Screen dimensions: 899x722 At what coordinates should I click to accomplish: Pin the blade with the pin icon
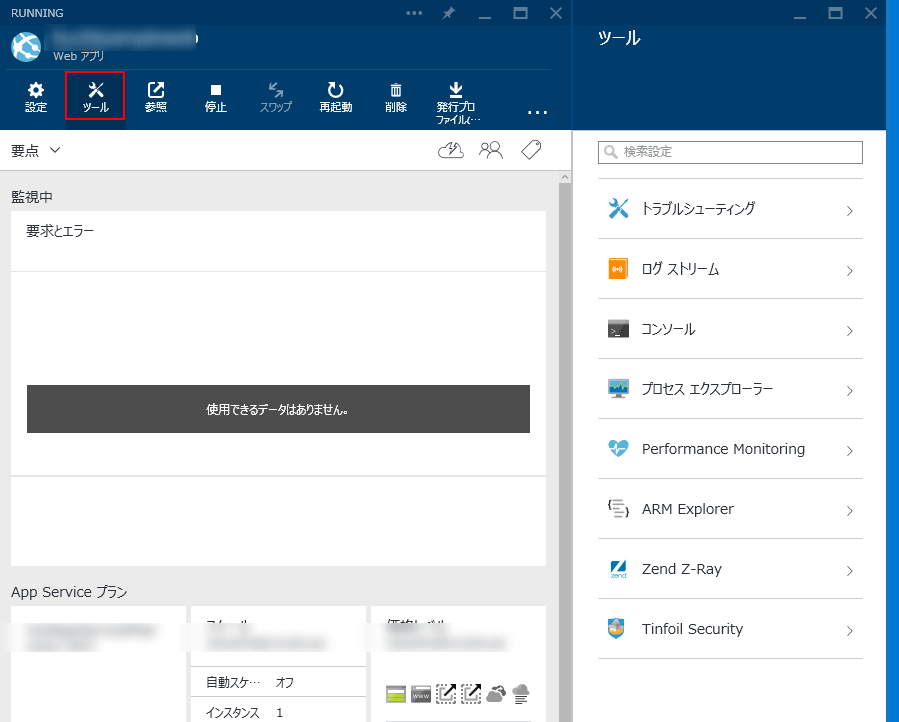click(448, 13)
